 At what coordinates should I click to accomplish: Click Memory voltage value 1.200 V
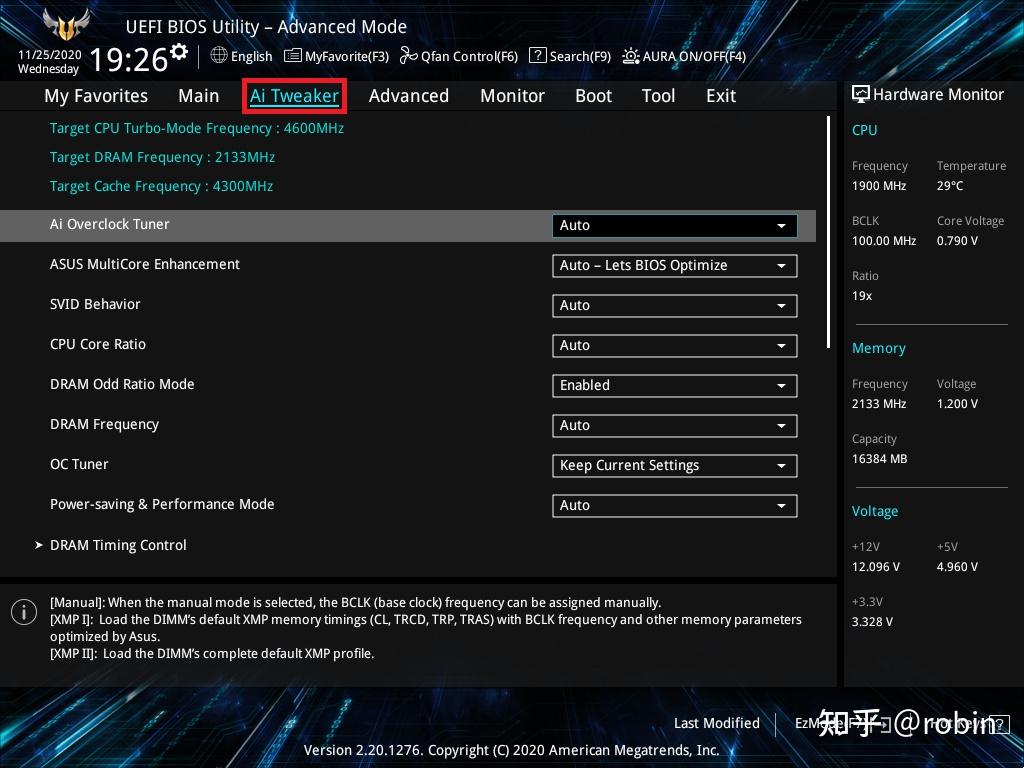(x=957, y=404)
